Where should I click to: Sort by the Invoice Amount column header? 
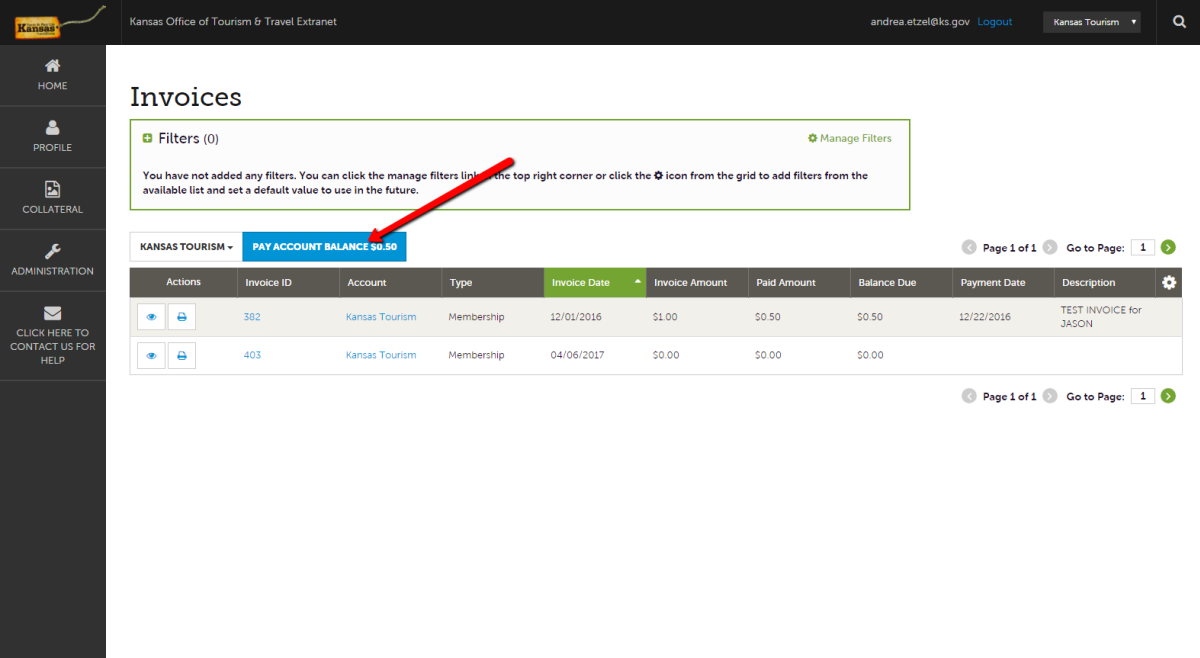pyautogui.click(x=697, y=282)
